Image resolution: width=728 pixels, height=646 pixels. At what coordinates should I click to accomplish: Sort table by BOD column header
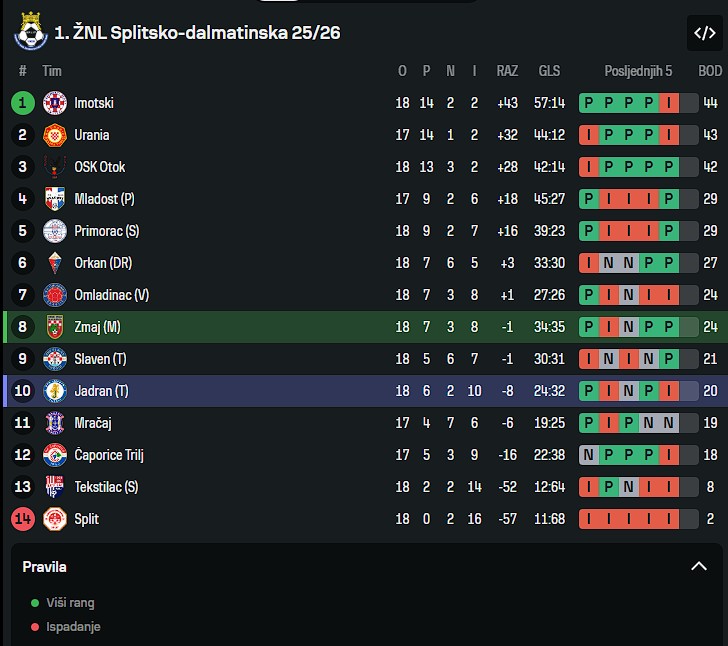coord(710,71)
